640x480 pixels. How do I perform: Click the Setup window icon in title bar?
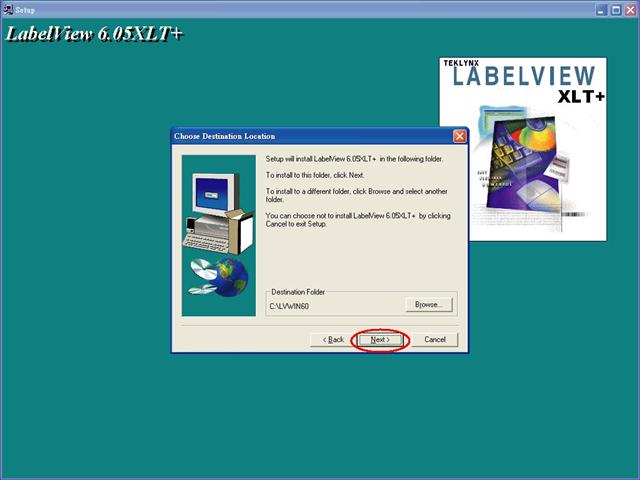pyautogui.click(x=8, y=9)
